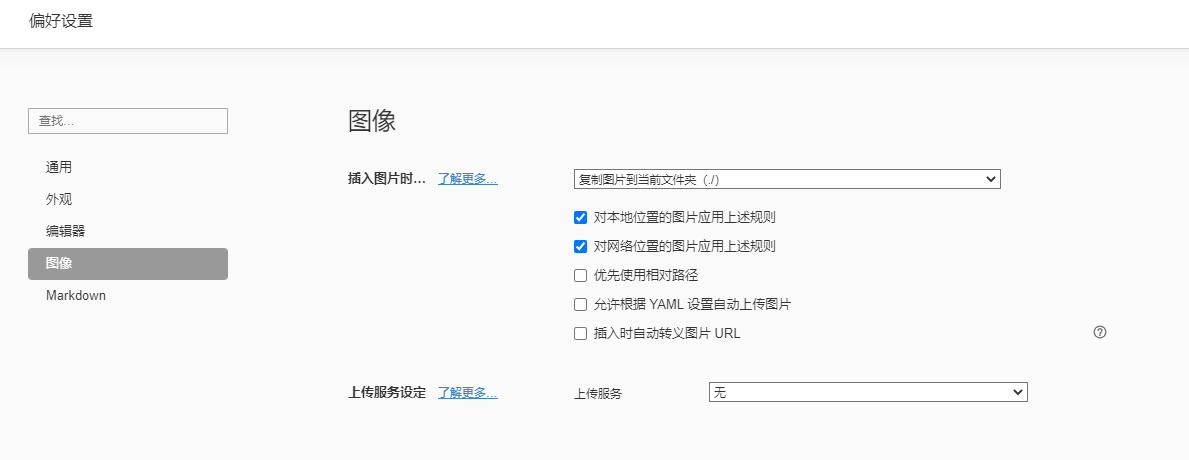Disable 对网络位置的图片应用上述规则 checkbox
The width and height of the screenshot is (1189, 460).
tap(580, 246)
